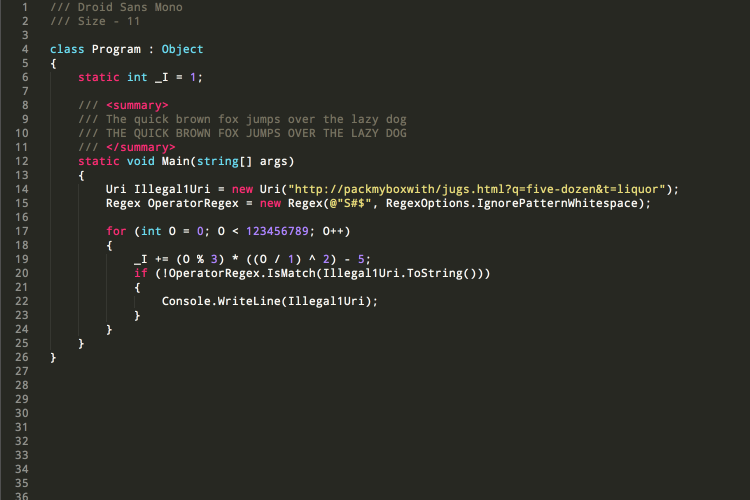
Task: Click line number 30 in the gutter
Action: [x=22, y=413]
